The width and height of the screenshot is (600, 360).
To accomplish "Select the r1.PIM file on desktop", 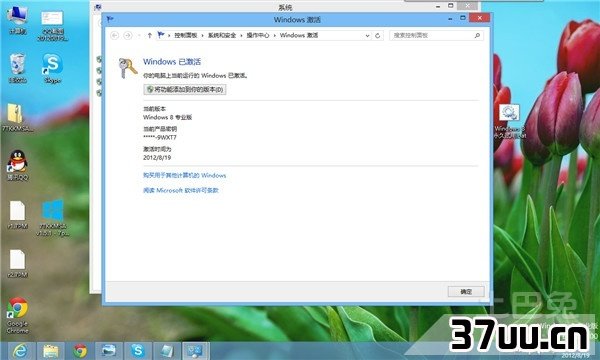I will (18, 215).
